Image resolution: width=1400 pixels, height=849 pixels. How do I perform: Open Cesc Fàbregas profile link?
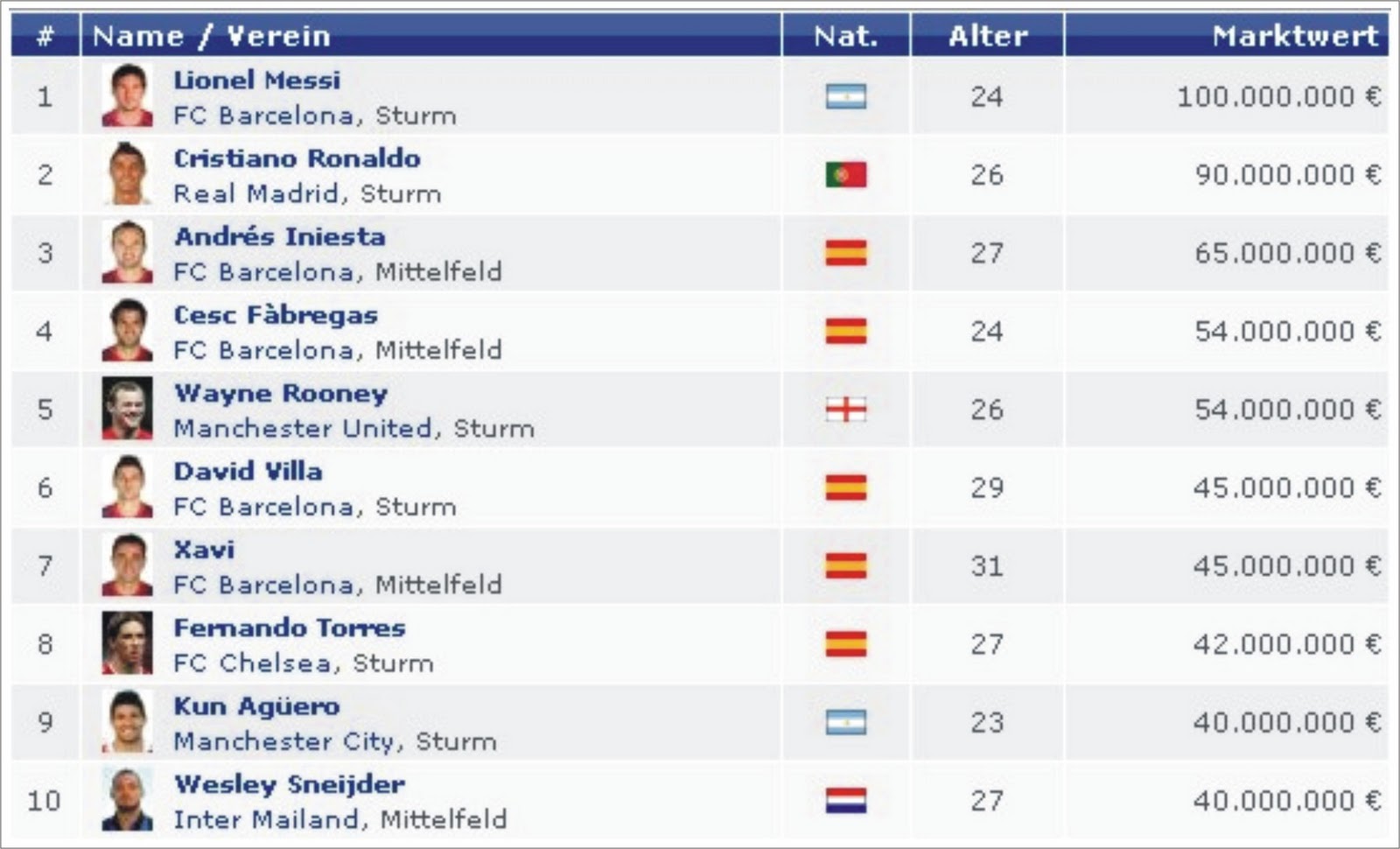(x=276, y=315)
